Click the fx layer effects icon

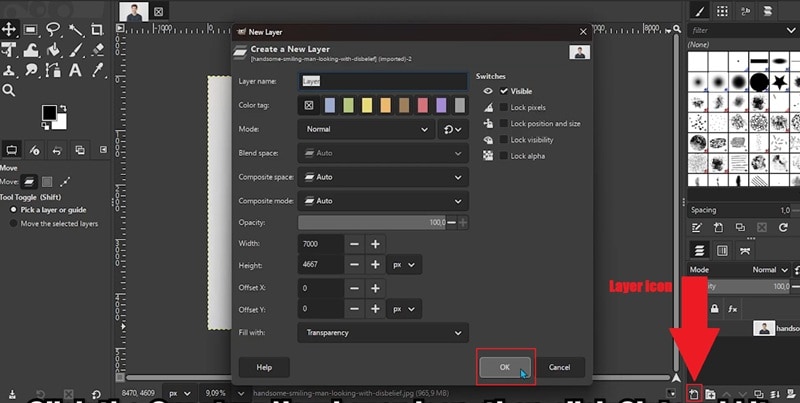(x=733, y=309)
